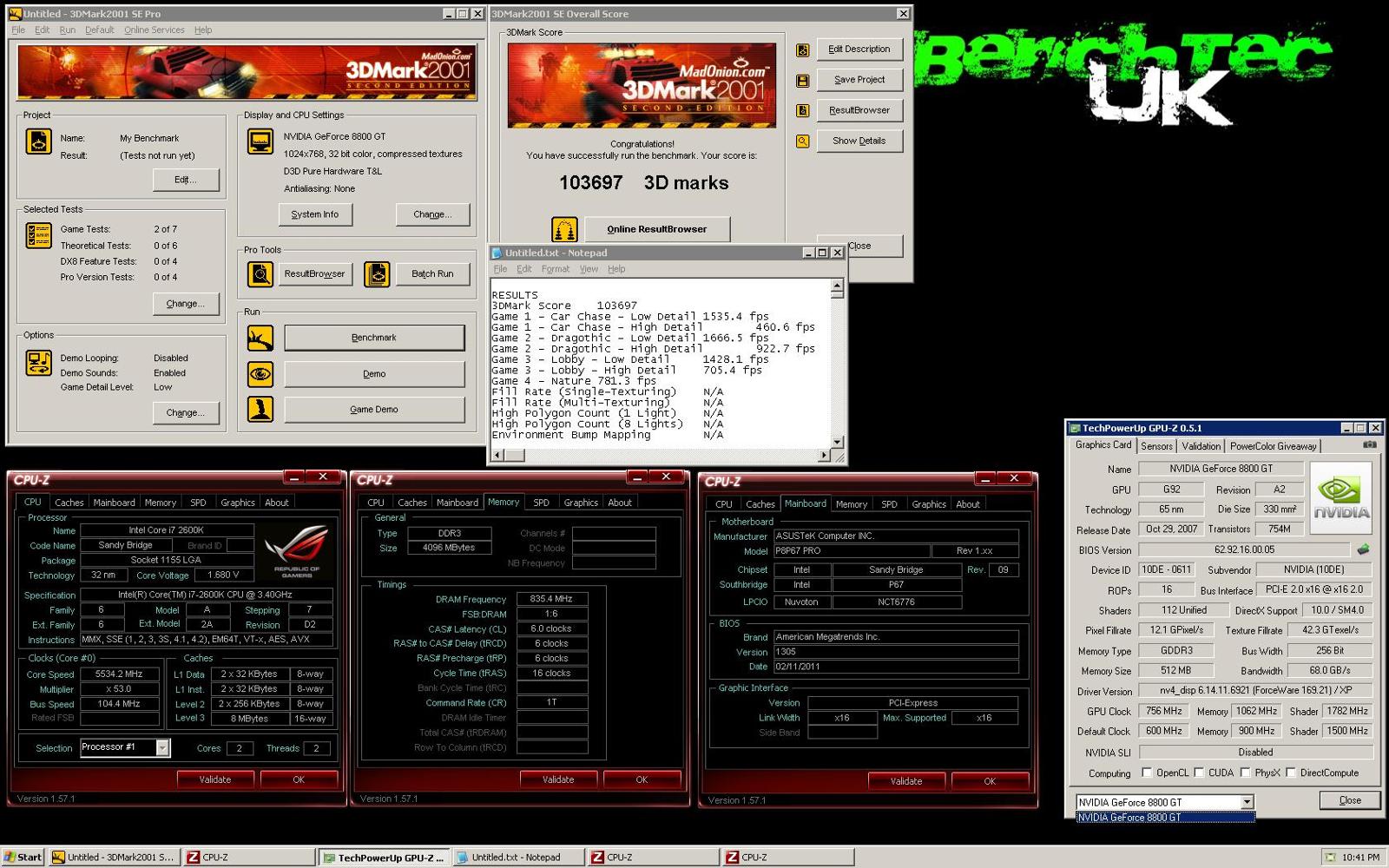Click Change... button in Display and CPU Settings
Viewport: 1389px width, 868px height.
(x=432, y=214)
